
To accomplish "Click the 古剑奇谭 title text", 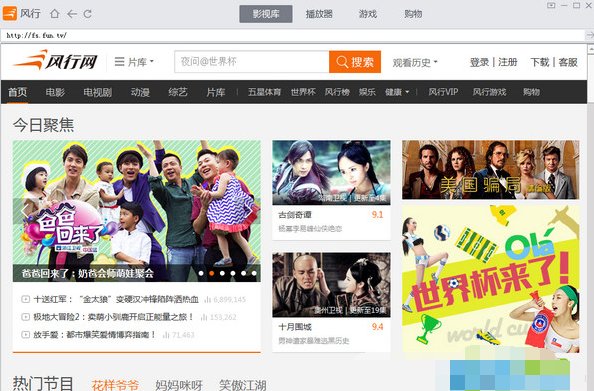I will click(295, 215).
